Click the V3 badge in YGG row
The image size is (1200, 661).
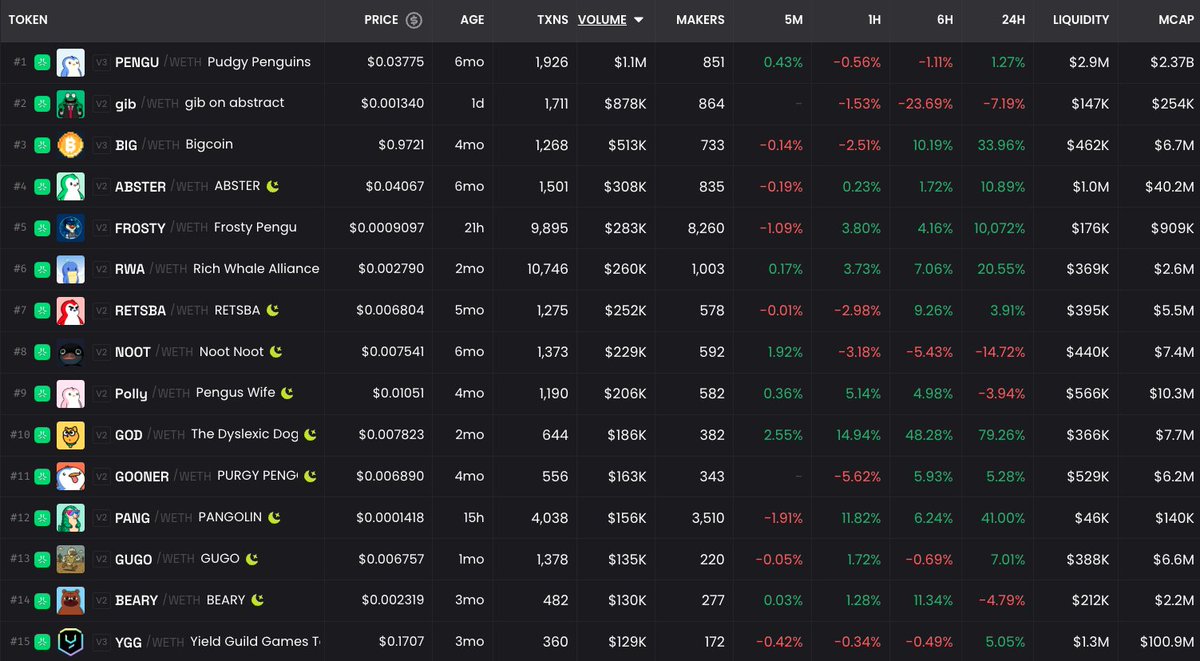click(101, 642)
